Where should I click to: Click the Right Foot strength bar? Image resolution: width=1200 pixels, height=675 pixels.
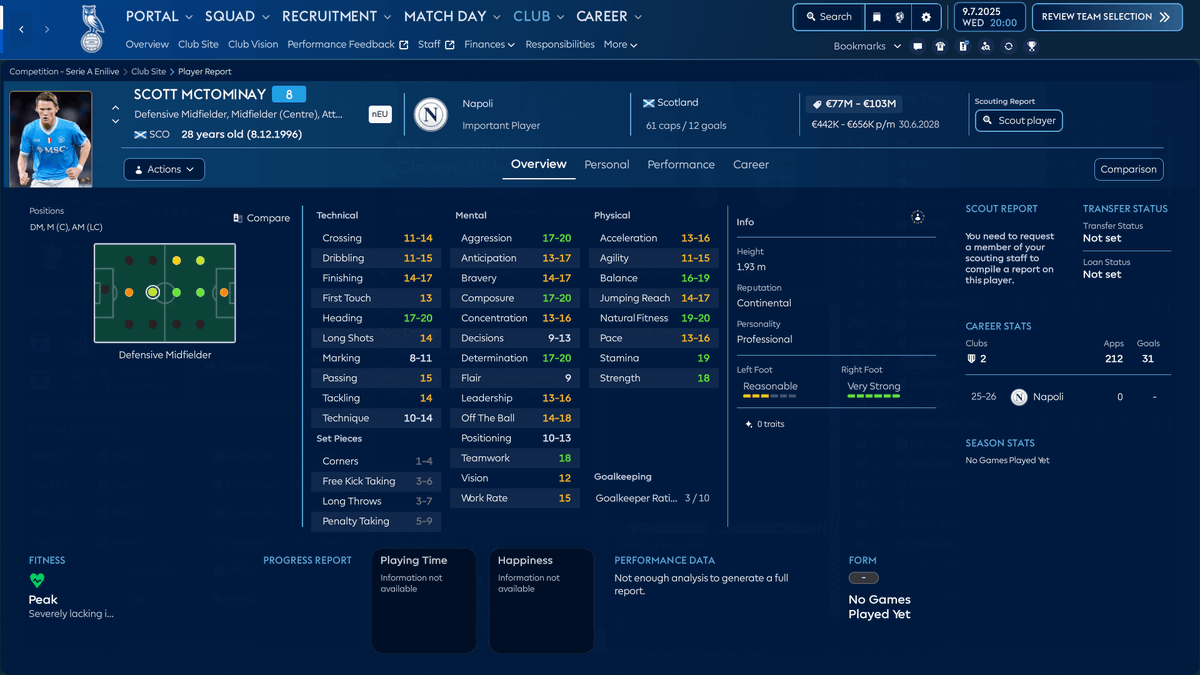[x=874, y=397]
